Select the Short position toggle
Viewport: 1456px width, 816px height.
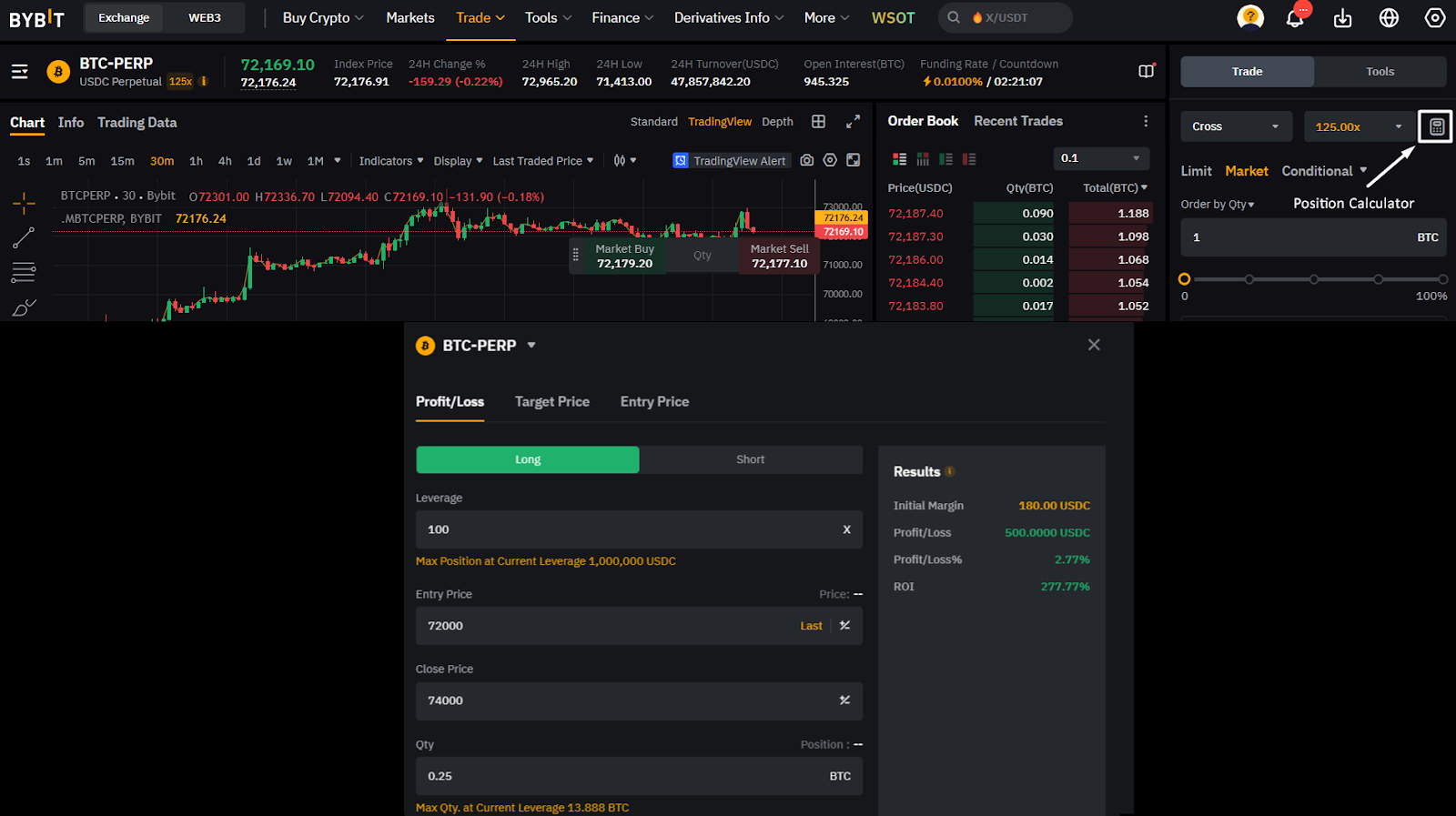(751, 459)
